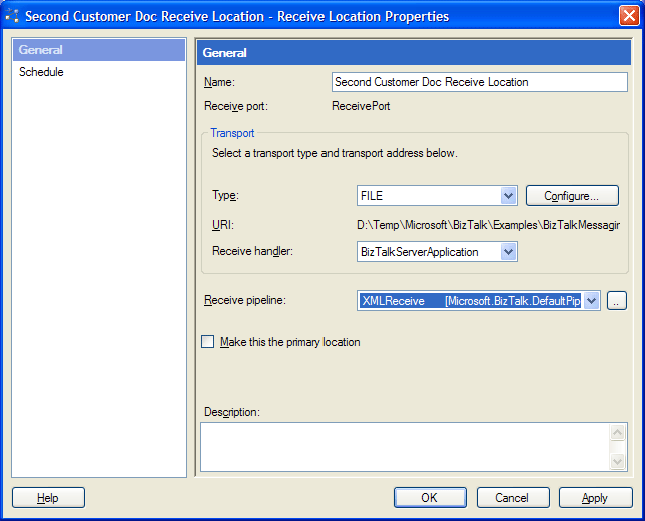Focus the Description text box
The width and height of the screenshot is (645, 521).
(x=405, y=446)
